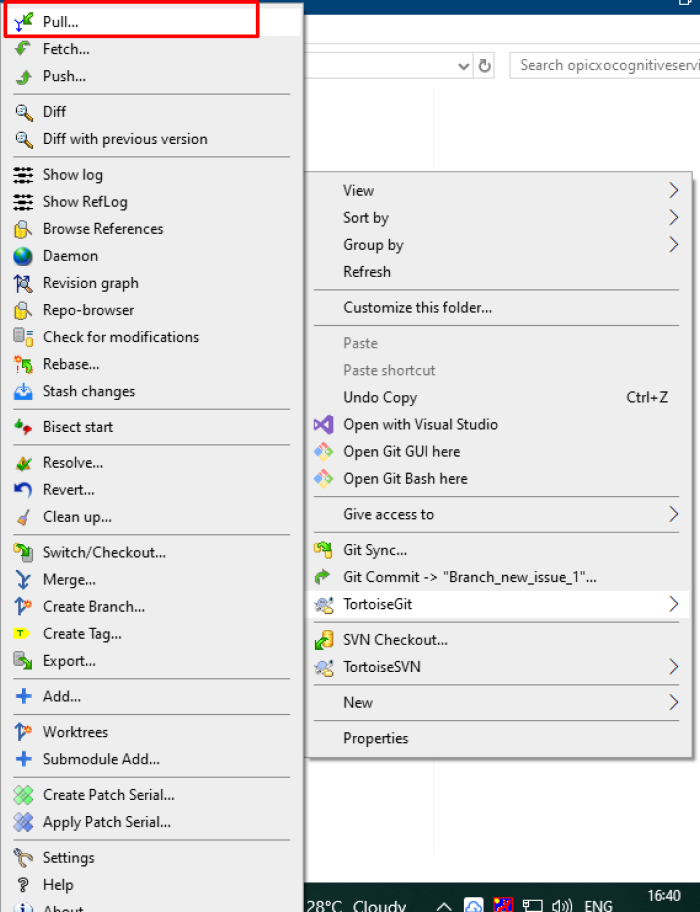
Task: Click the Clean up broom icon
Action: click(23, 517)
